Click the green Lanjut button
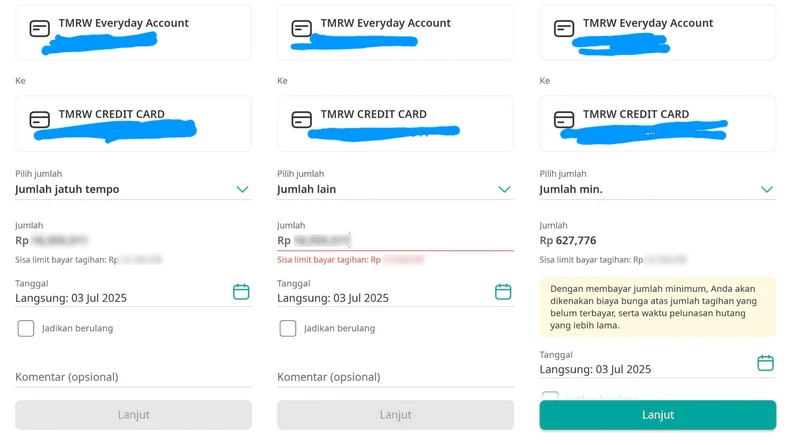This screenshot has height=445, width=791. point(658,415)
